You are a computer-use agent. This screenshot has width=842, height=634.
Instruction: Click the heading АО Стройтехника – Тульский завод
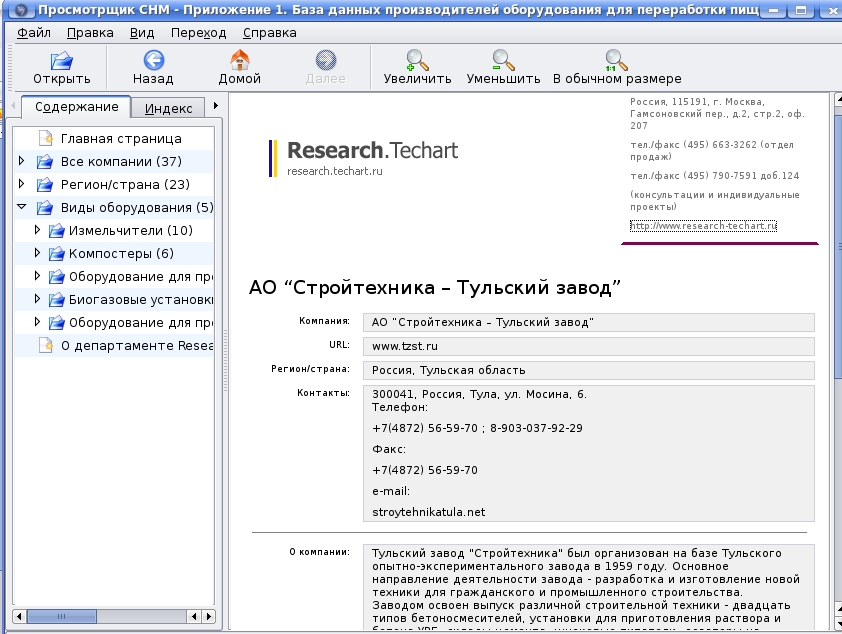pos(434,288)
